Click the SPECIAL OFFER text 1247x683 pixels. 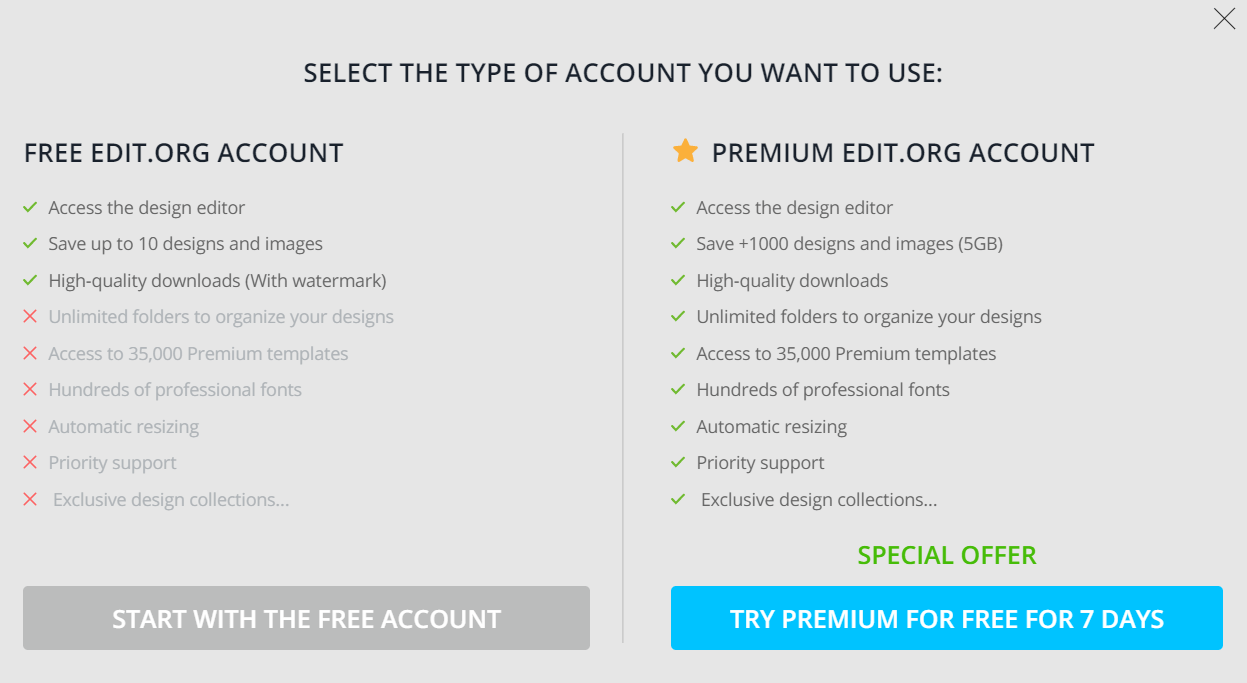coord(947,555)
